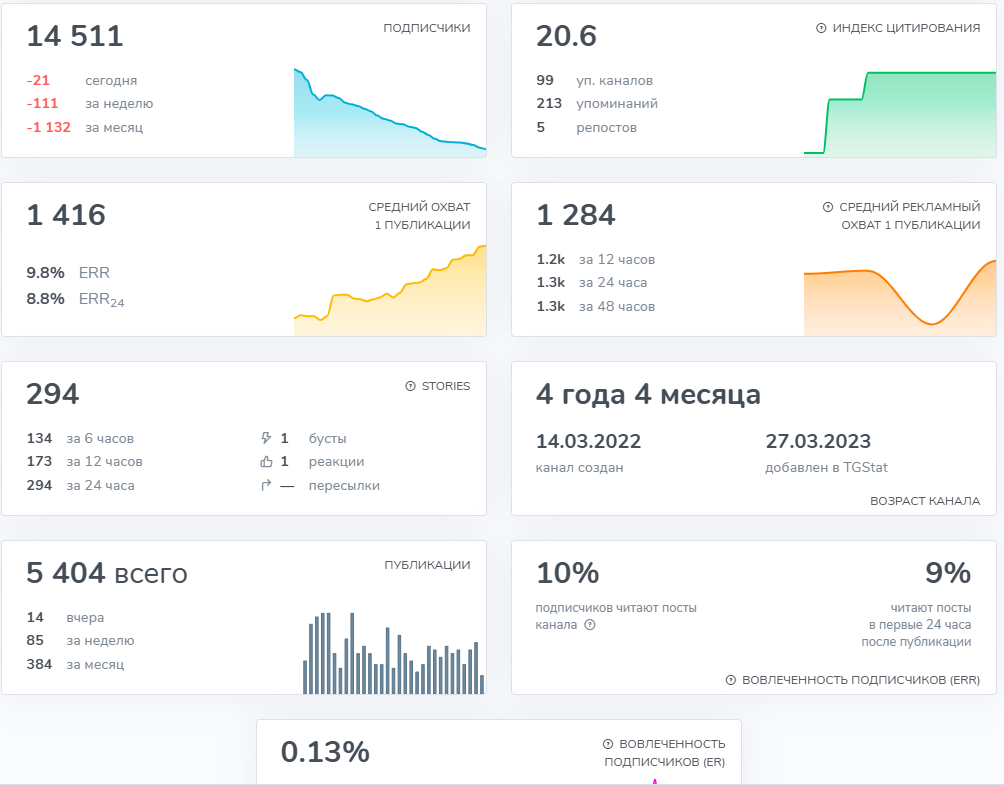Click the пересылки label
The height and width of the screenshot is (785, 1004).
(x=344, y=485)
